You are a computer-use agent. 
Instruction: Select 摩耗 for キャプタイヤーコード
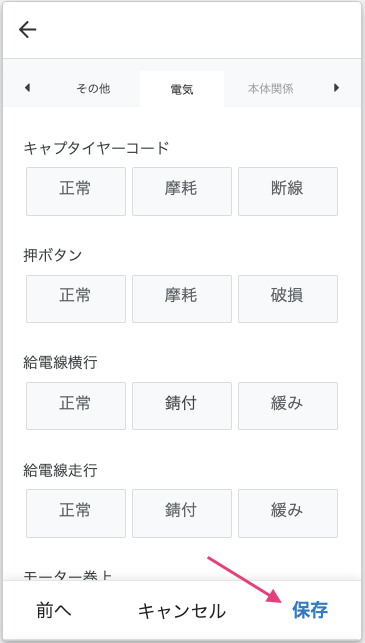(x=182, y=191)
